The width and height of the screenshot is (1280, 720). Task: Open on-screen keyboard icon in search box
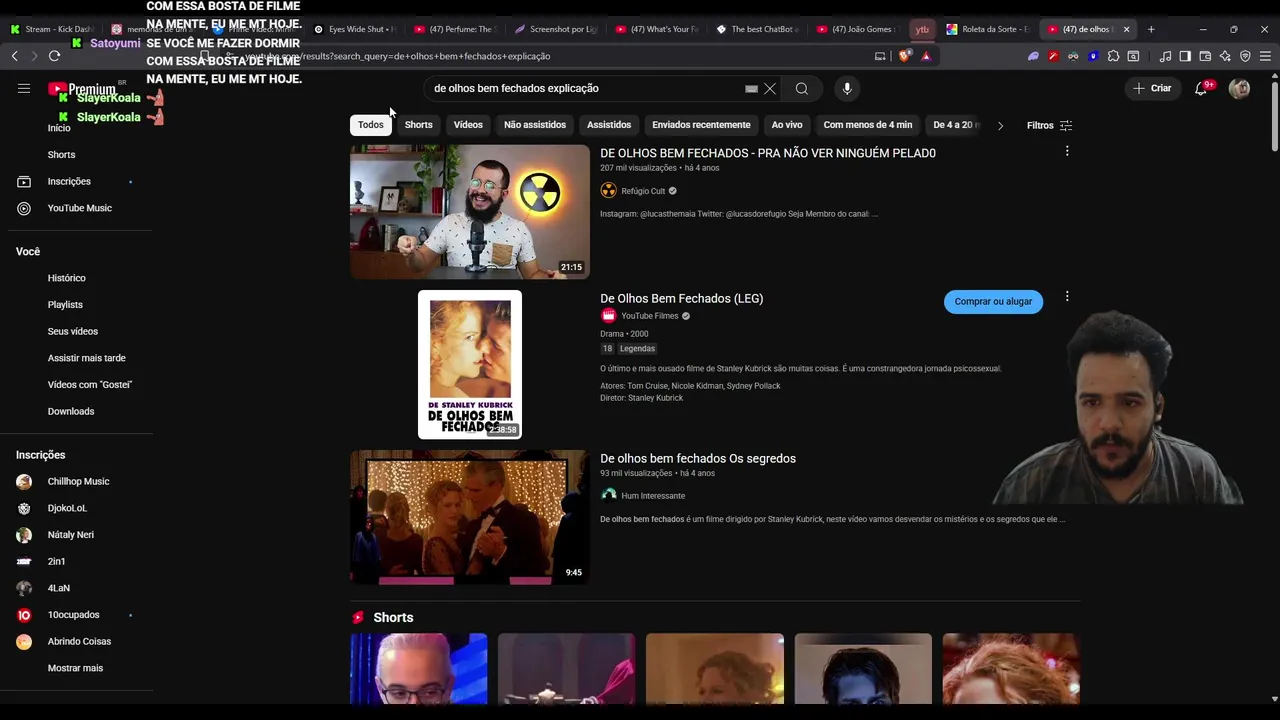tap(751, 89)
